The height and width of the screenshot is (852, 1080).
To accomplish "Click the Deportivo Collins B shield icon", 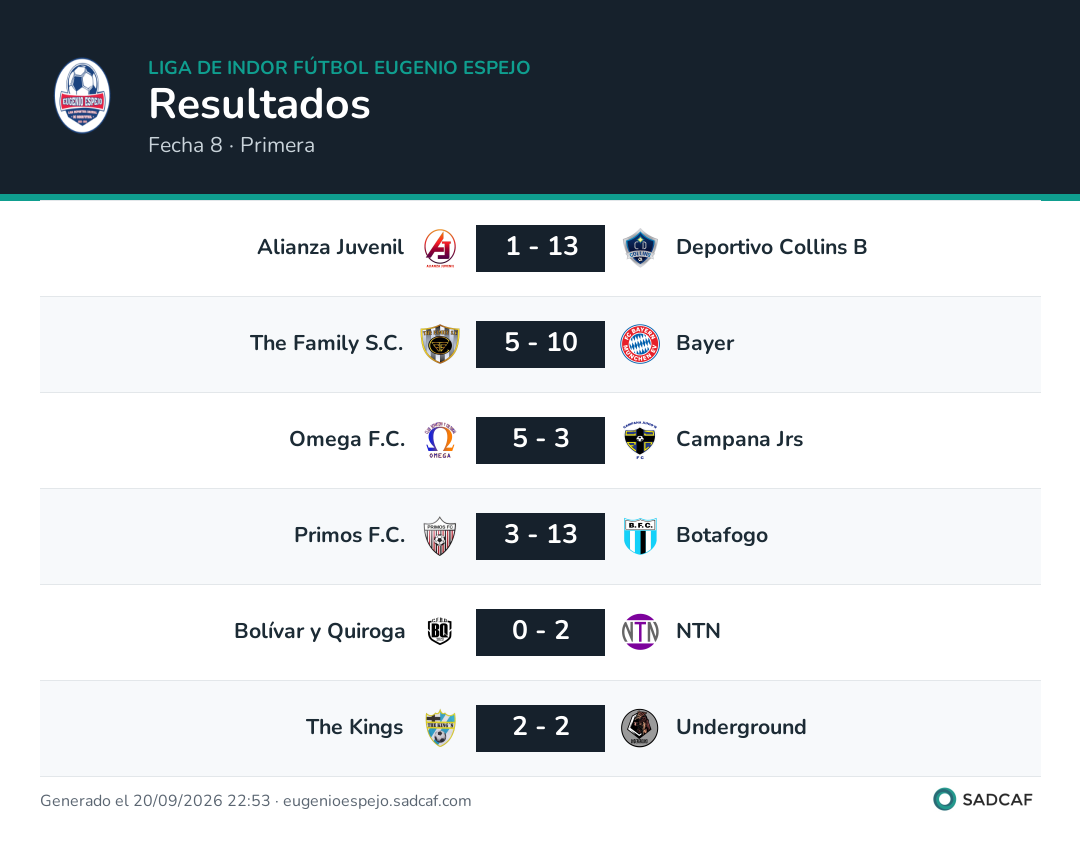I will [640, 248].
